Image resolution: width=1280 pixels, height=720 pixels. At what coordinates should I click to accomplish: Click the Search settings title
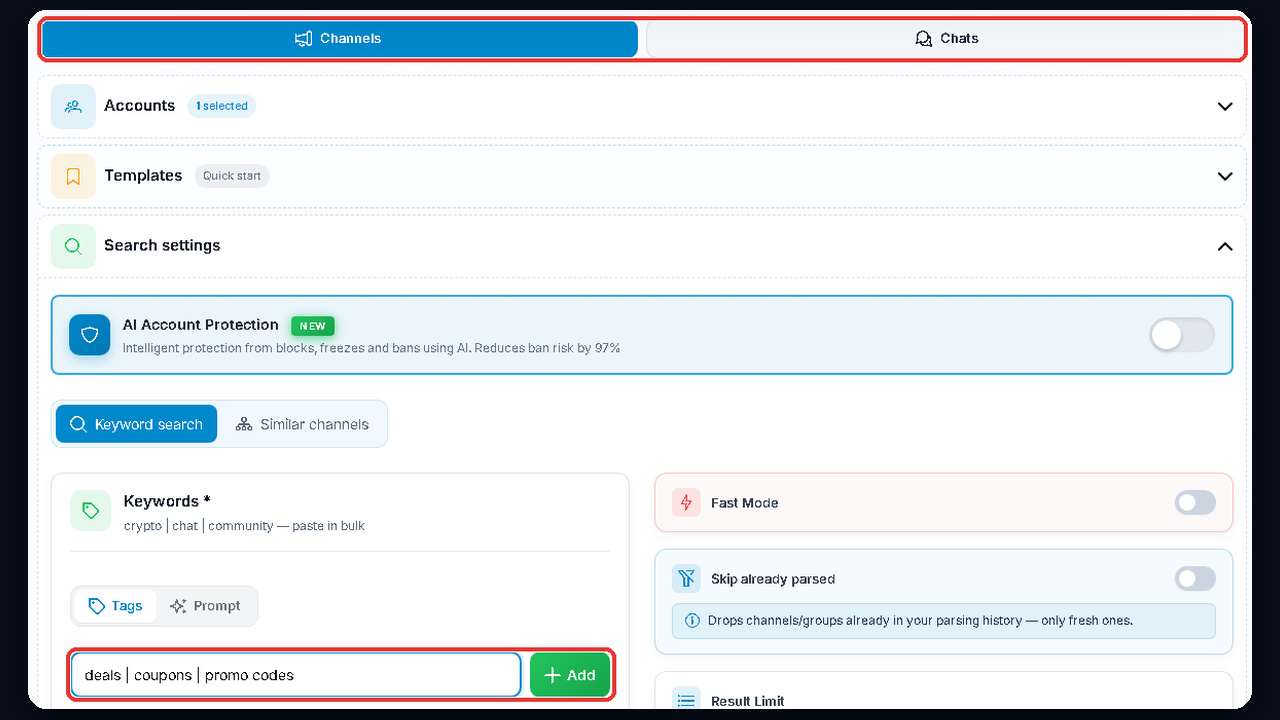[162, 246]
